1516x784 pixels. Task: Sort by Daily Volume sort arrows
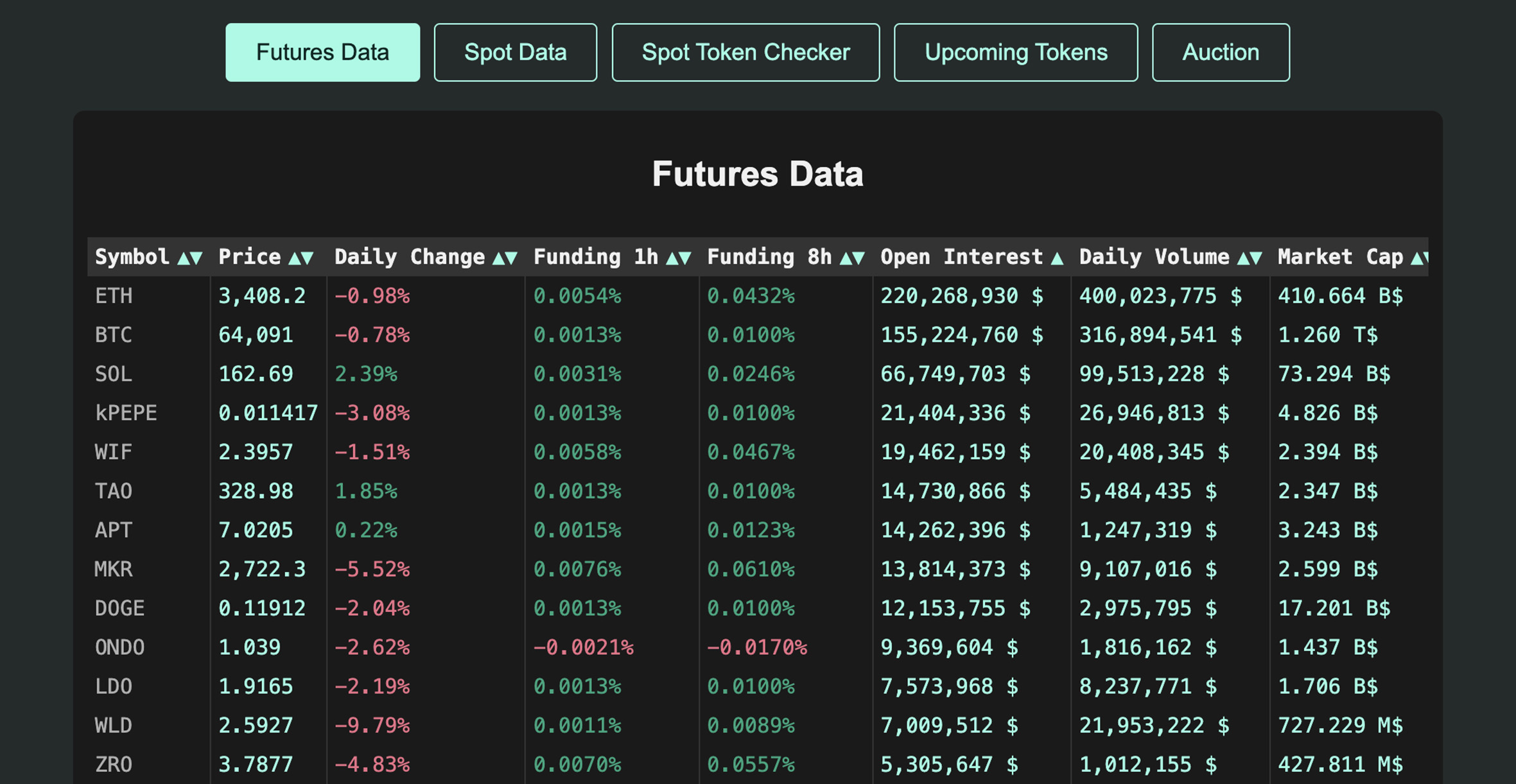[1250, 258]
